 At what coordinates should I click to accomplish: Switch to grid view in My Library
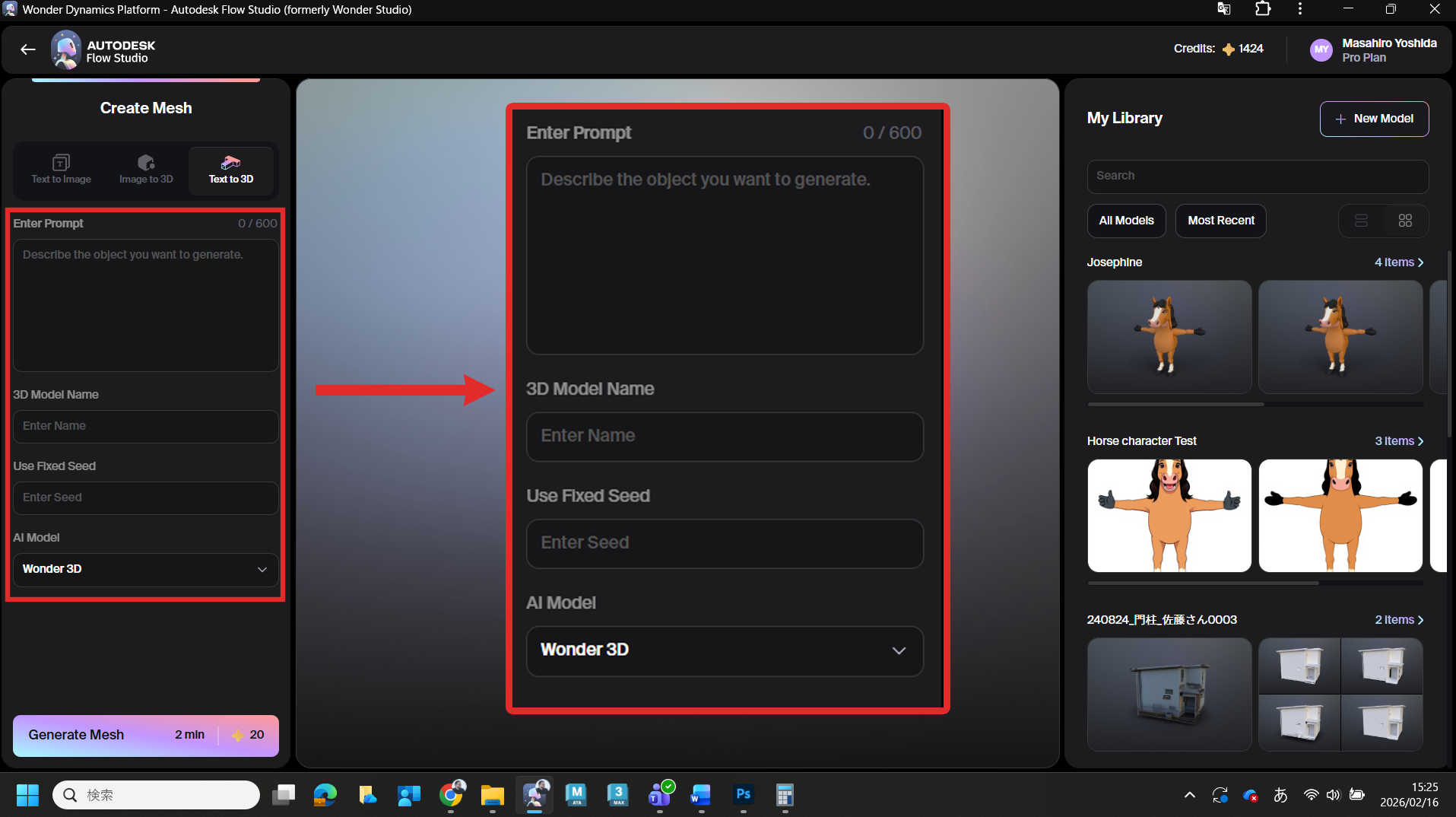point(1405,221)
